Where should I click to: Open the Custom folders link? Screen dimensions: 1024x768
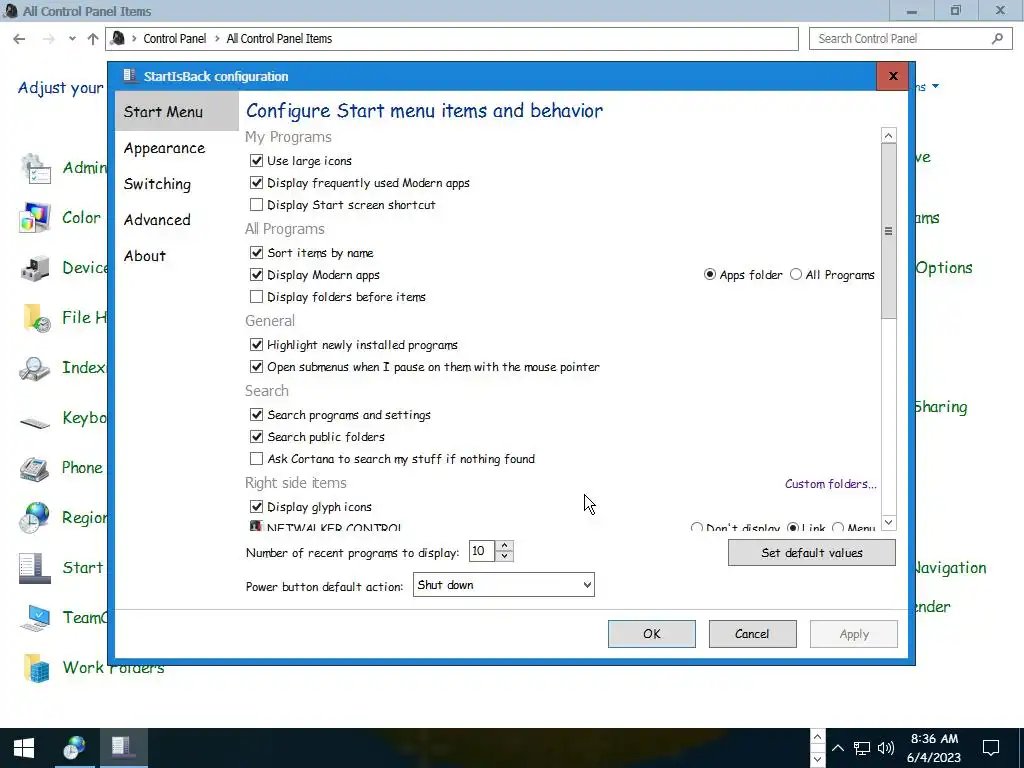pos(831,484)
